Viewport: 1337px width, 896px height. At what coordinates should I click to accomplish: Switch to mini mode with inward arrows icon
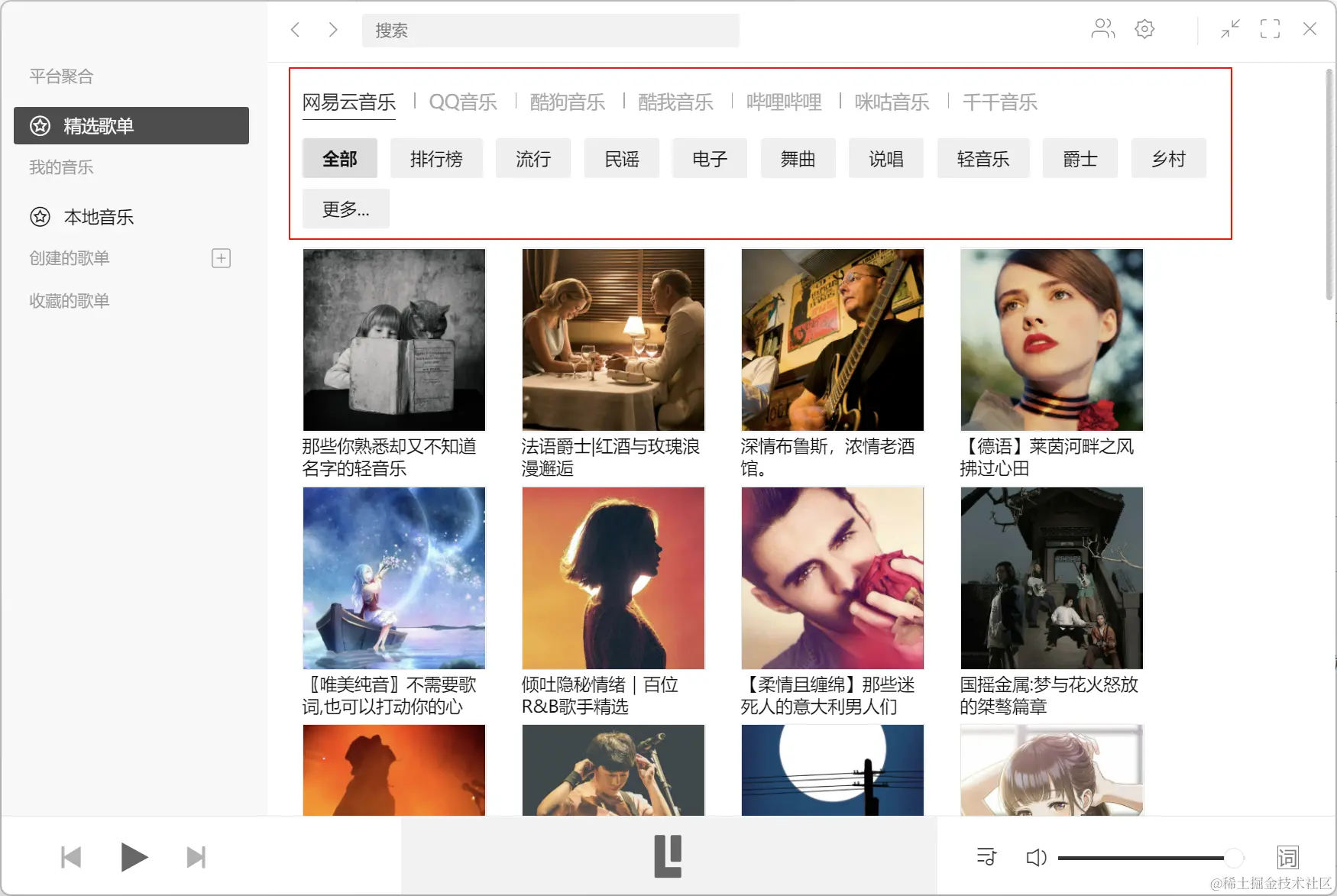pyautogui.click(x=1230, y=29)
